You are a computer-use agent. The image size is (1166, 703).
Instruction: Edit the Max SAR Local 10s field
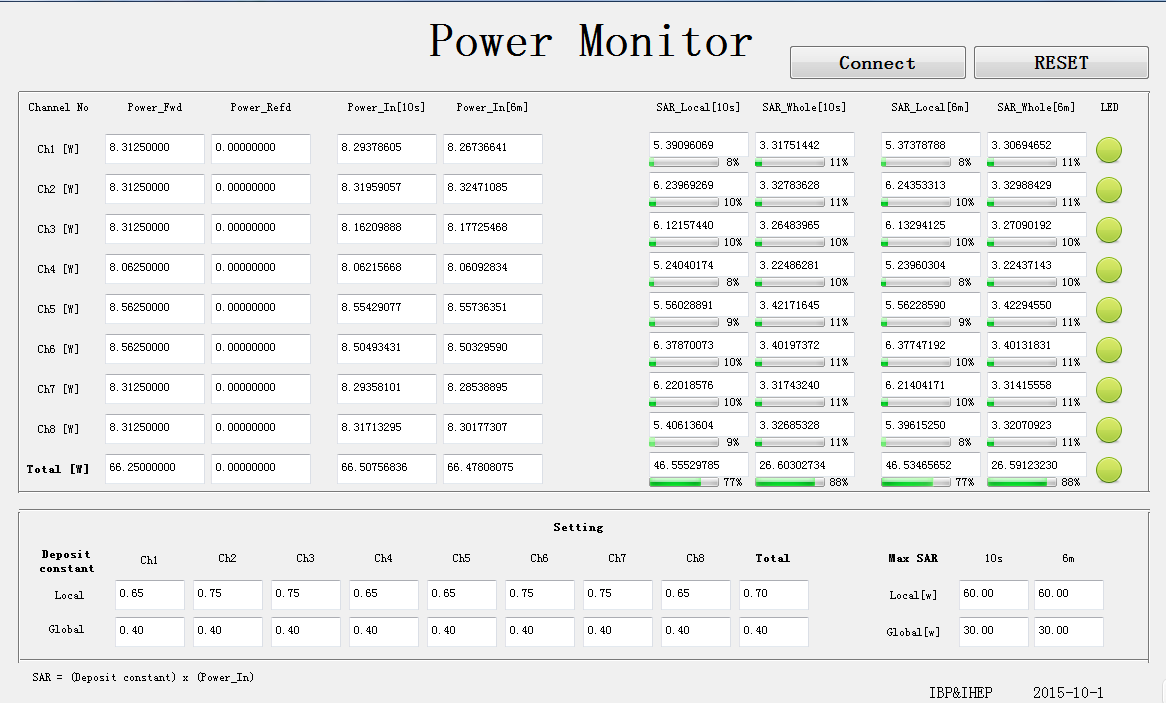point(993,594)
